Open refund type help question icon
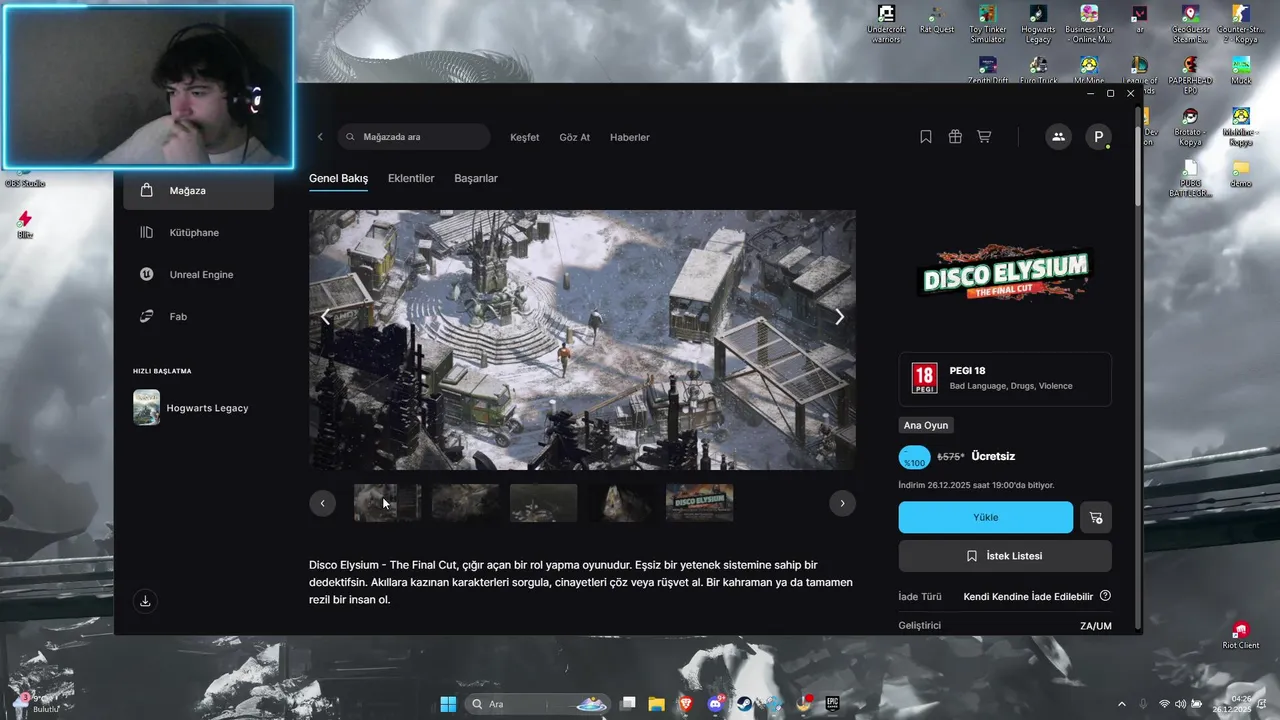Image resolution: width=1280 pixels, height=720 pixels. (x=1105, y=596)
